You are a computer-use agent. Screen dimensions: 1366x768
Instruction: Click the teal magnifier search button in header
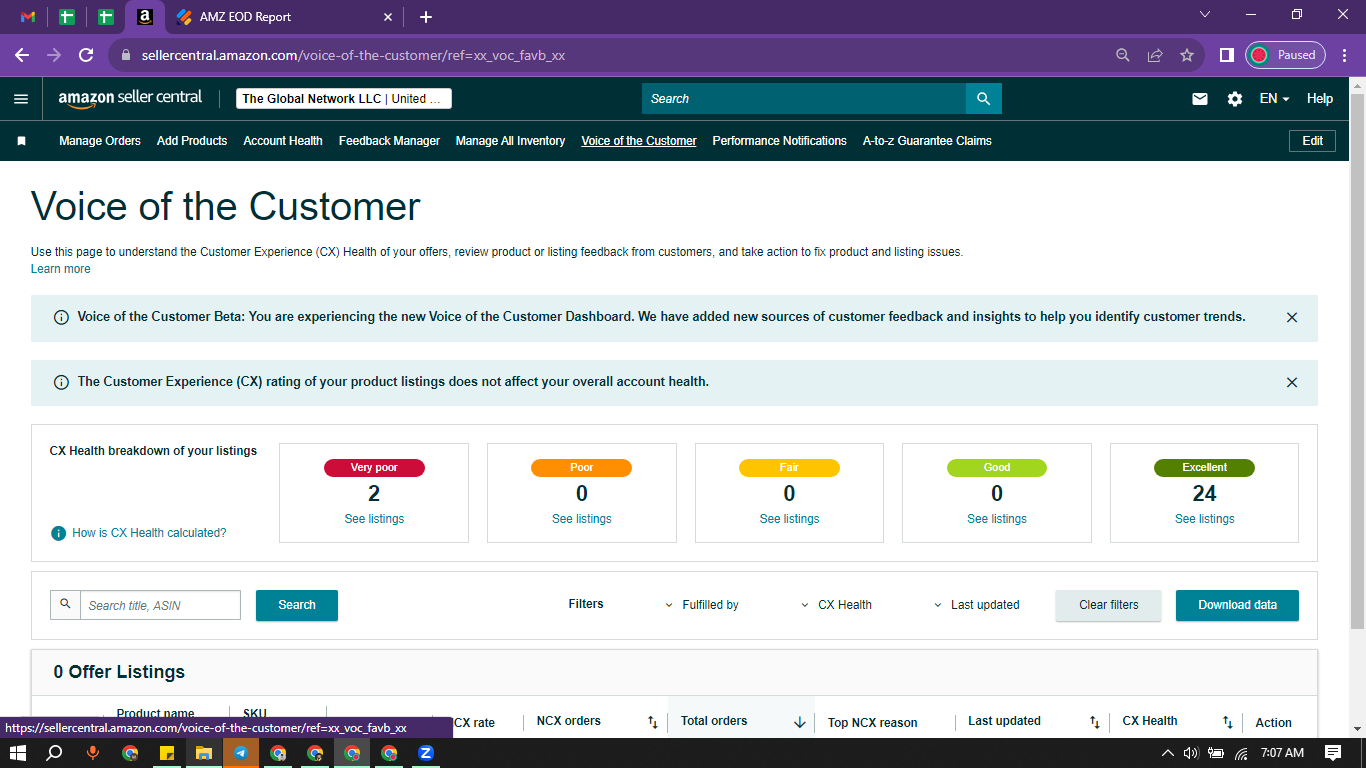[983, 99]
